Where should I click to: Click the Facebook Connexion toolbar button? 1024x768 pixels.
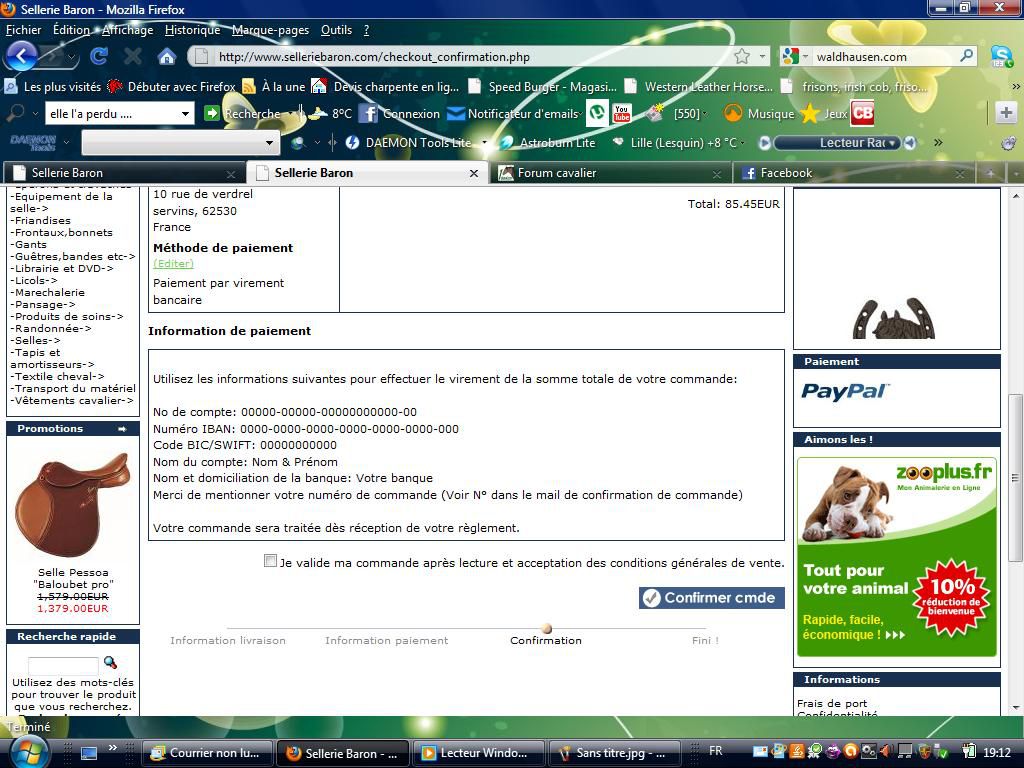pos(400,113)
